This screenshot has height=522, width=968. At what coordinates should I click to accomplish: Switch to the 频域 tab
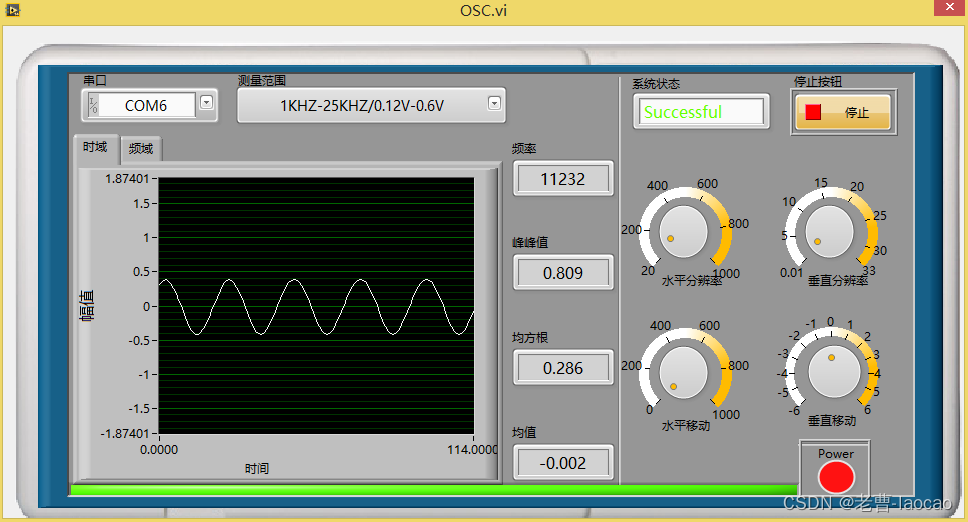tap(141, 149)
